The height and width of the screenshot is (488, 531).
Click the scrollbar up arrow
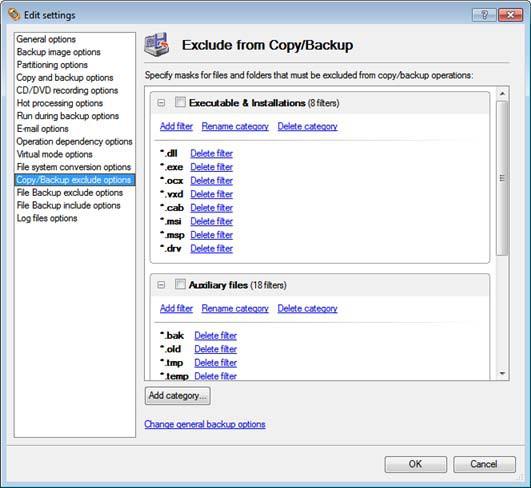pos(502,93)
